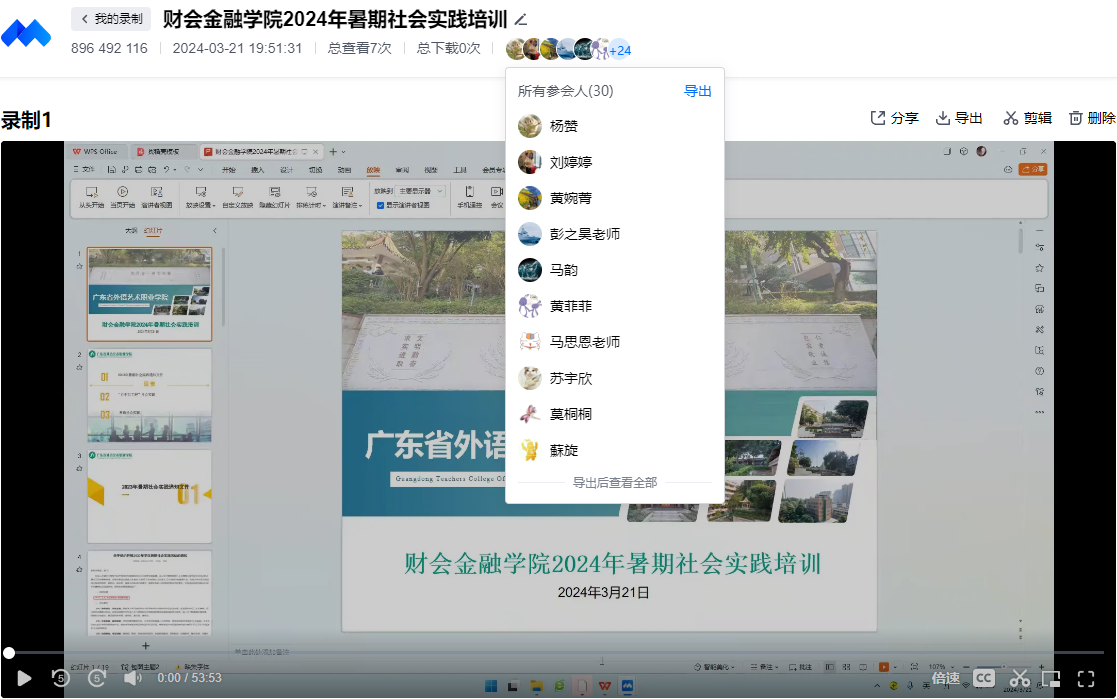This screenshot has width=1117, height=699.
Task: Edit the recording title with pencil icon
Action: click(x=520, y=19)
